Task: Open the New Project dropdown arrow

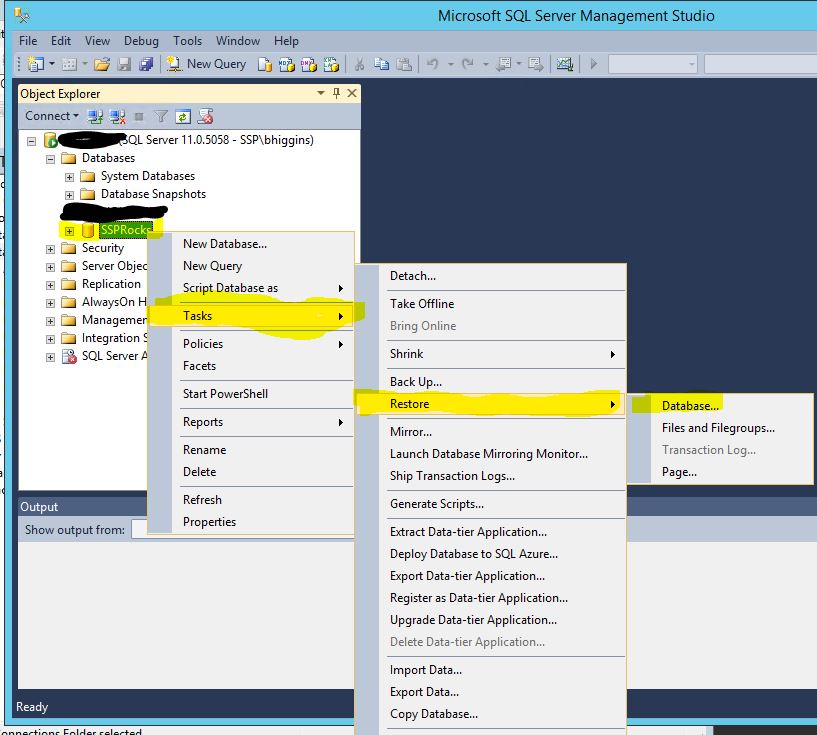Action: click(x=52, y=64)
